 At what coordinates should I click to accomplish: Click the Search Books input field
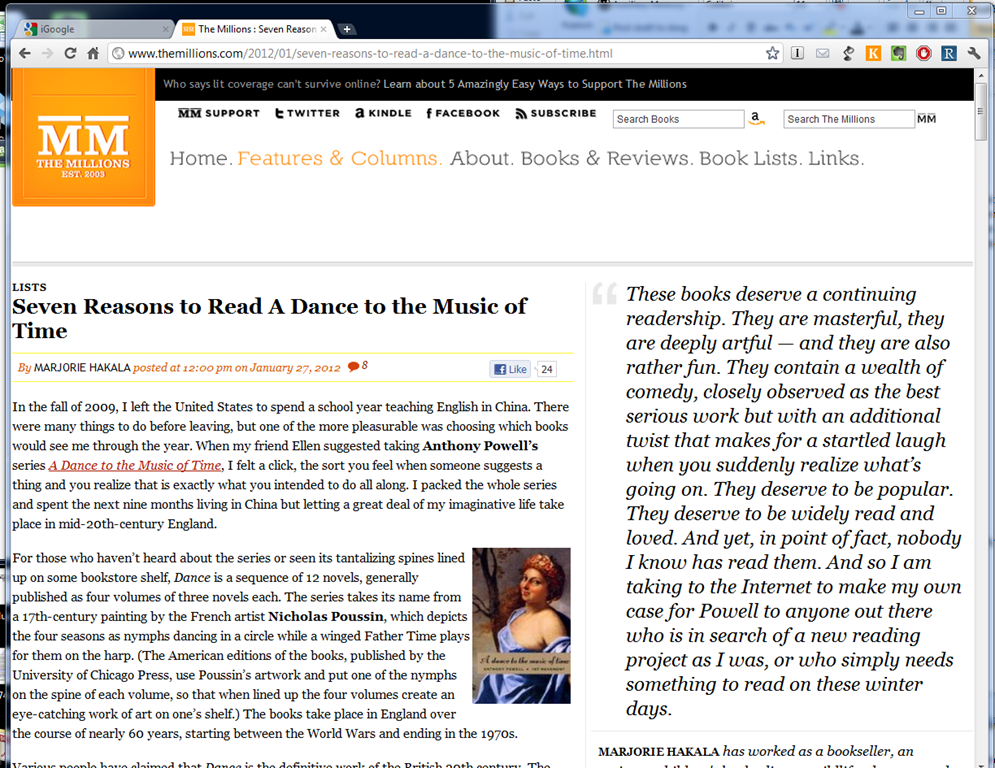pos(677,119)
